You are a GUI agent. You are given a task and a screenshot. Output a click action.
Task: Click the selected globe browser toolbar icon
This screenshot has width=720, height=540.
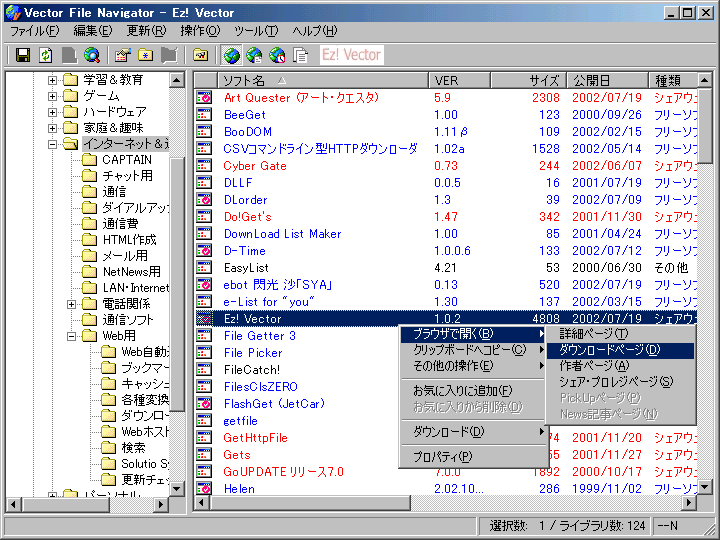pos(231,56)
